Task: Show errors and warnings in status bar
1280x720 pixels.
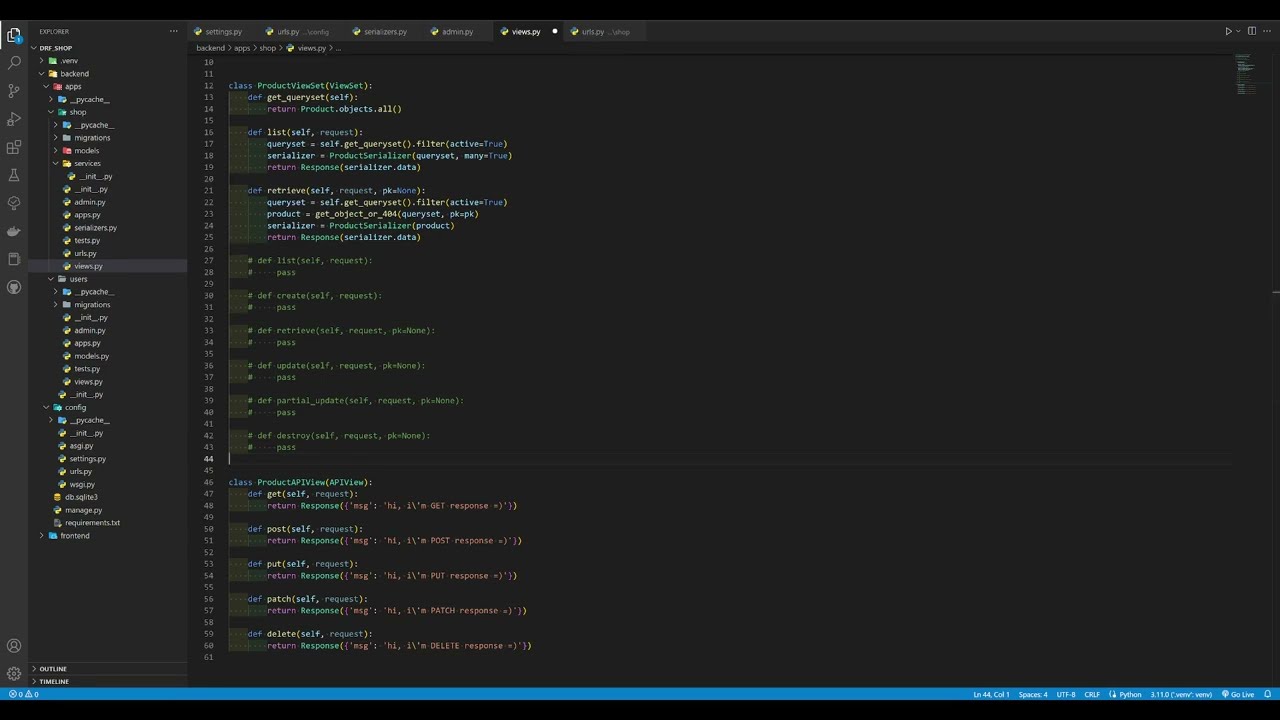Action: (24, 694)
